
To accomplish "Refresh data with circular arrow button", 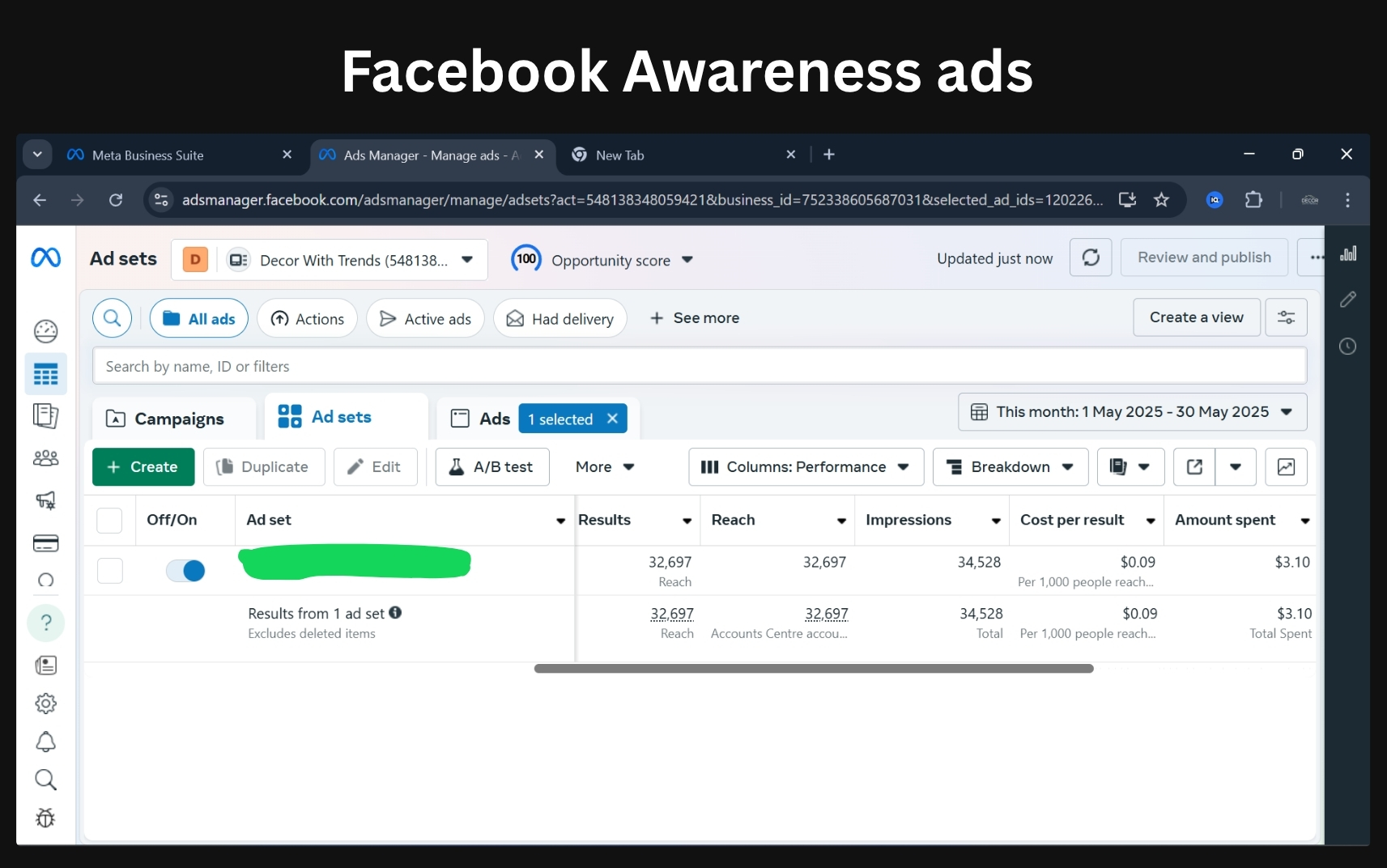I will click(x=1091, y=257).
